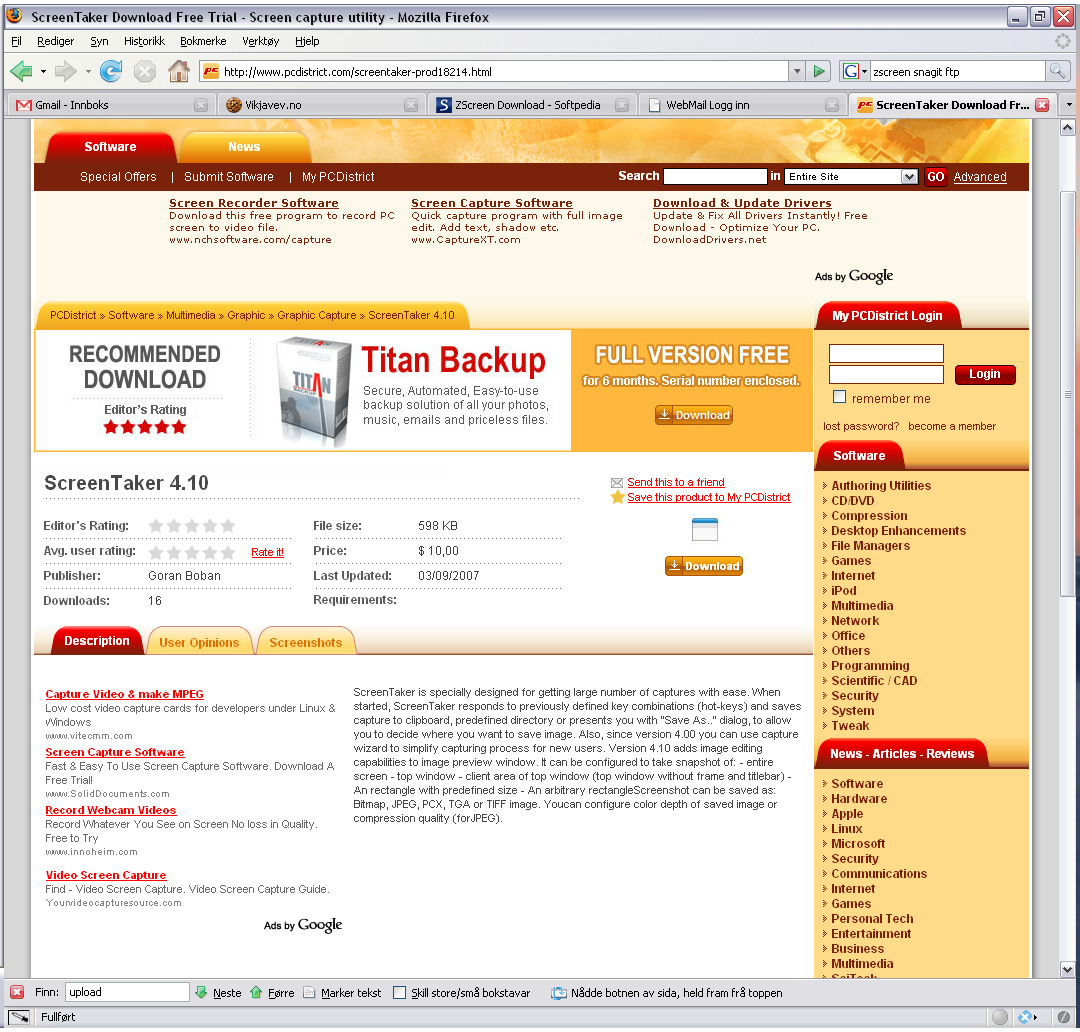Open the list all tabs dropdown arrow
Image resolution: width=1080 pixels, height=1032 pixels.
coord(1069,105)
